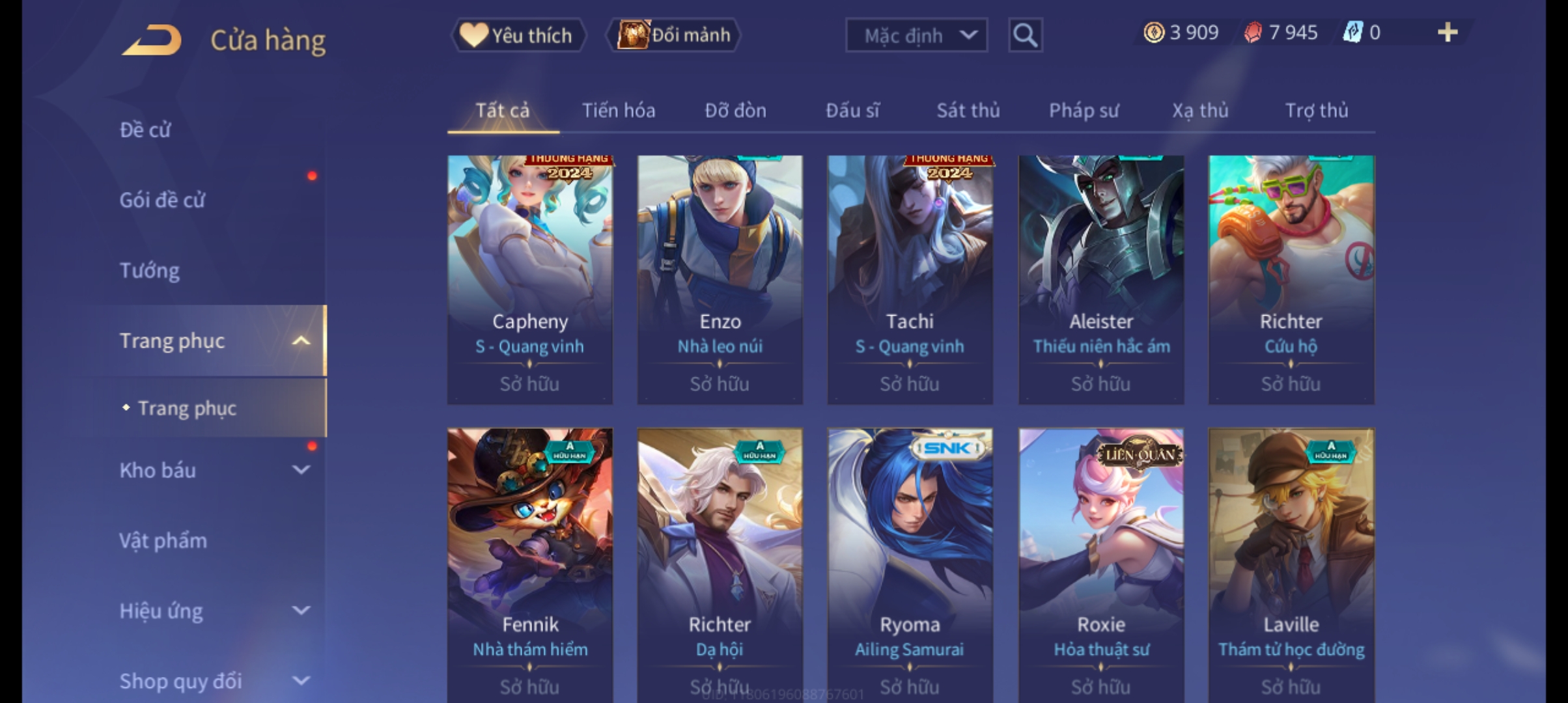Viewport: 1568px width, 703px height.
Task: Open Tướng in the sidebar
Action: [x=149, y=270]
